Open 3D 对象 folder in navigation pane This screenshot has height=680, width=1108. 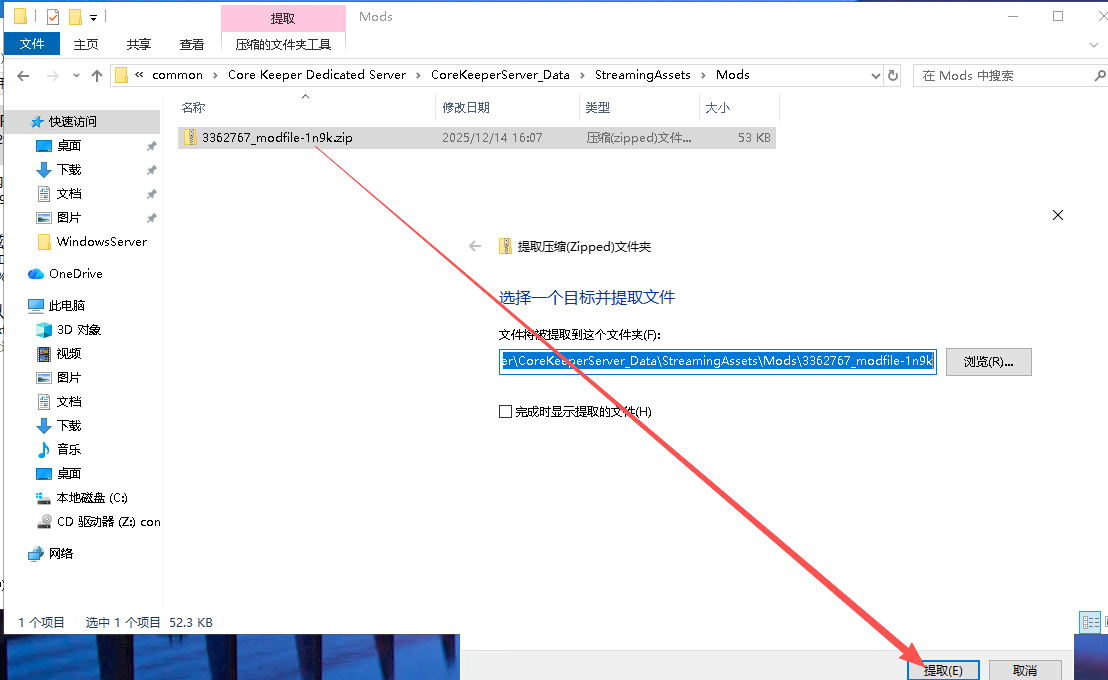coord(78,329)
